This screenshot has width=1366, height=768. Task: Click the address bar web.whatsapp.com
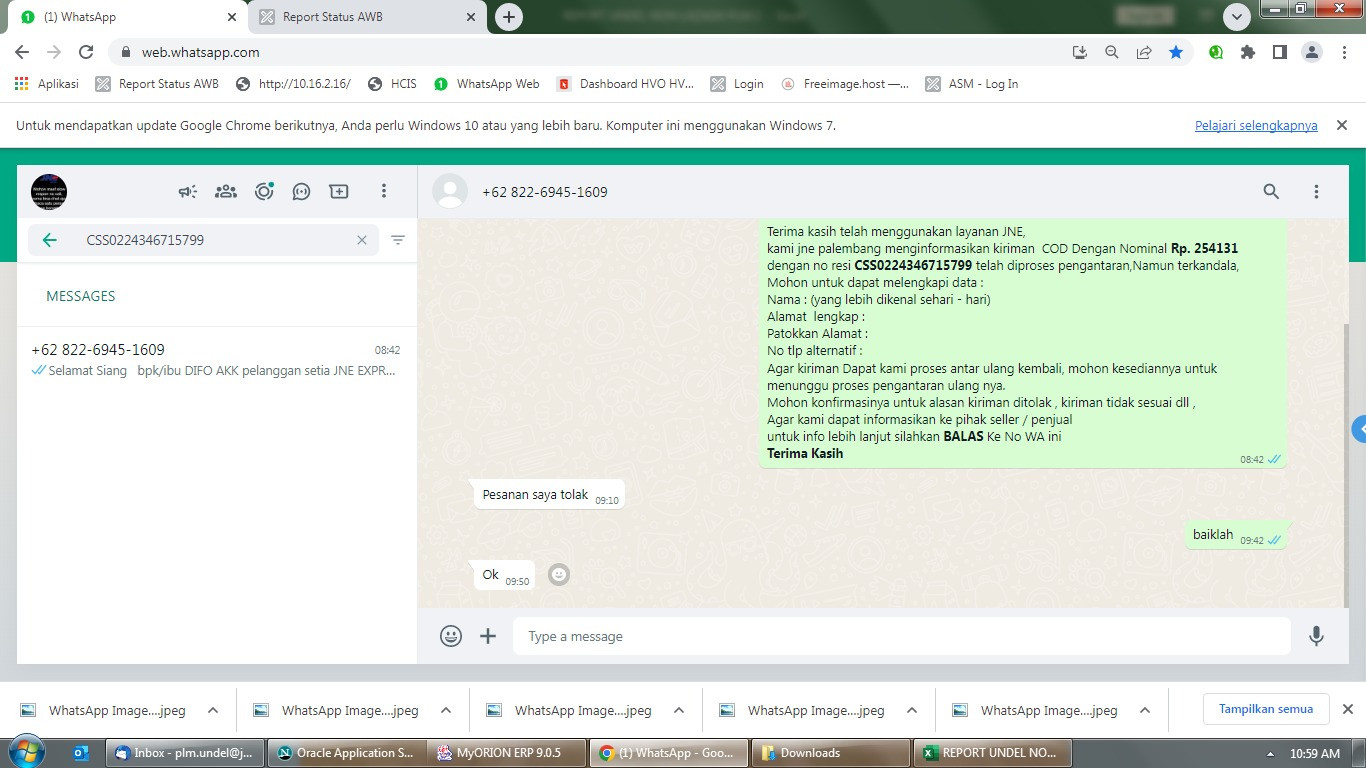[x=200, y=52]
